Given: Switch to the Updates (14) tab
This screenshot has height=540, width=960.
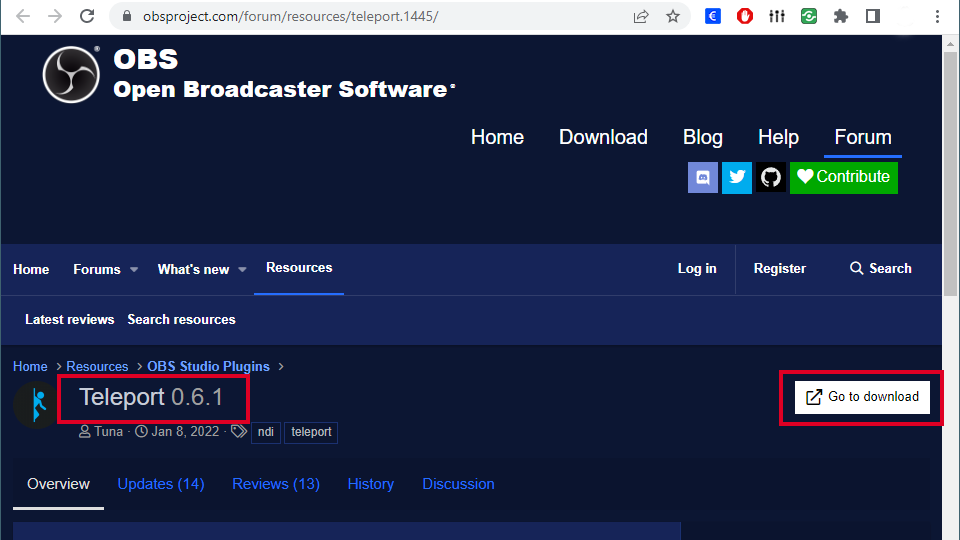Looking at the screenshot, I should pyautogui.click(x=161, y=484).
